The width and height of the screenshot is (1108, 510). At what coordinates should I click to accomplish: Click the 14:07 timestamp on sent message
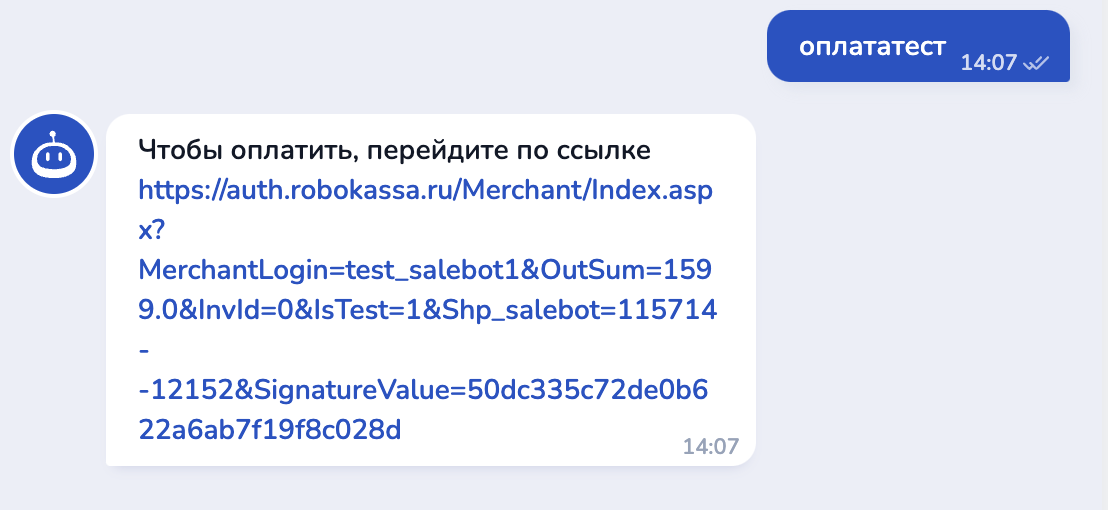coord(988,63)
